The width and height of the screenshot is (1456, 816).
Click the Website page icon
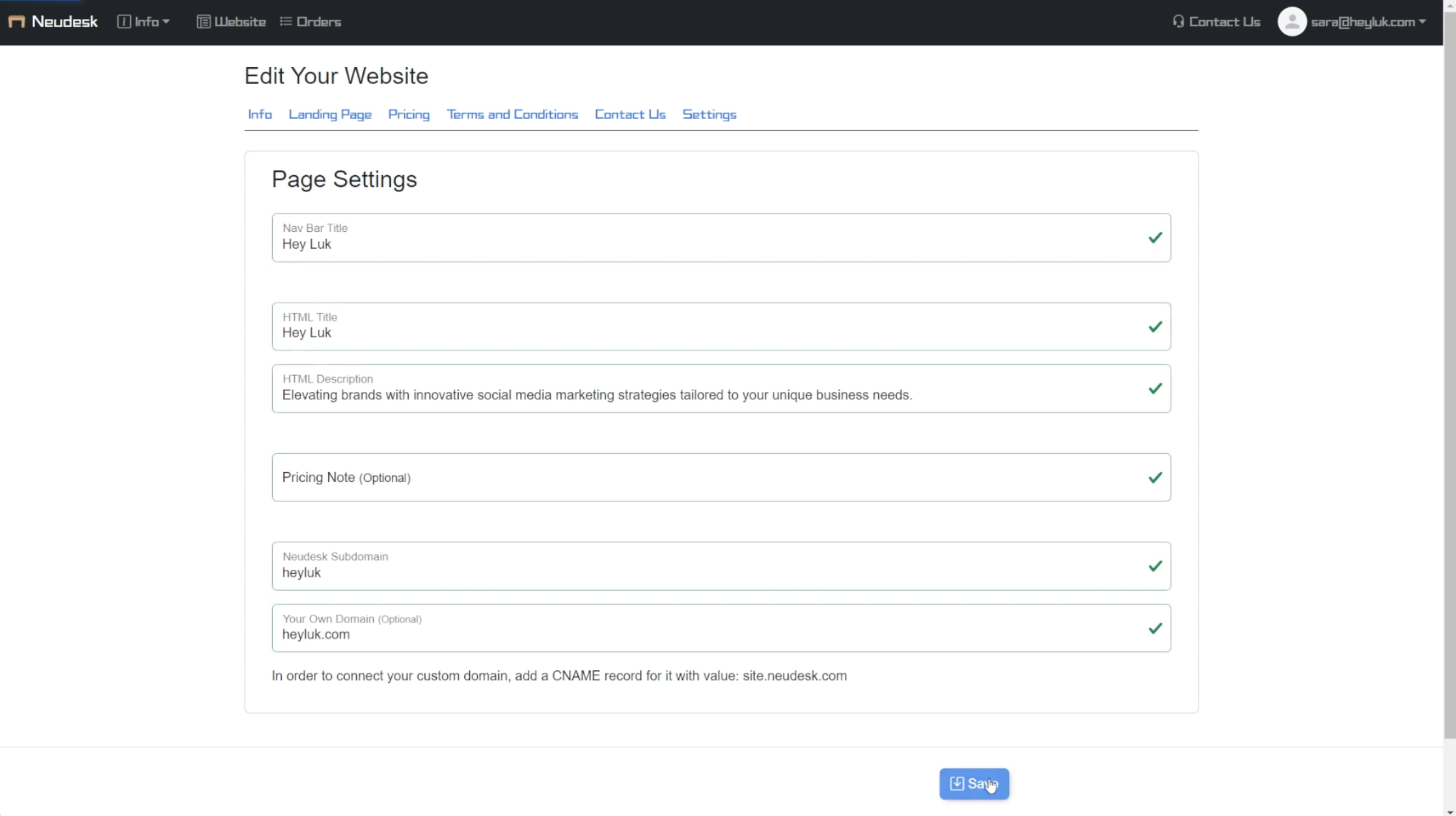pyautogui.click(x=203, y=22)
